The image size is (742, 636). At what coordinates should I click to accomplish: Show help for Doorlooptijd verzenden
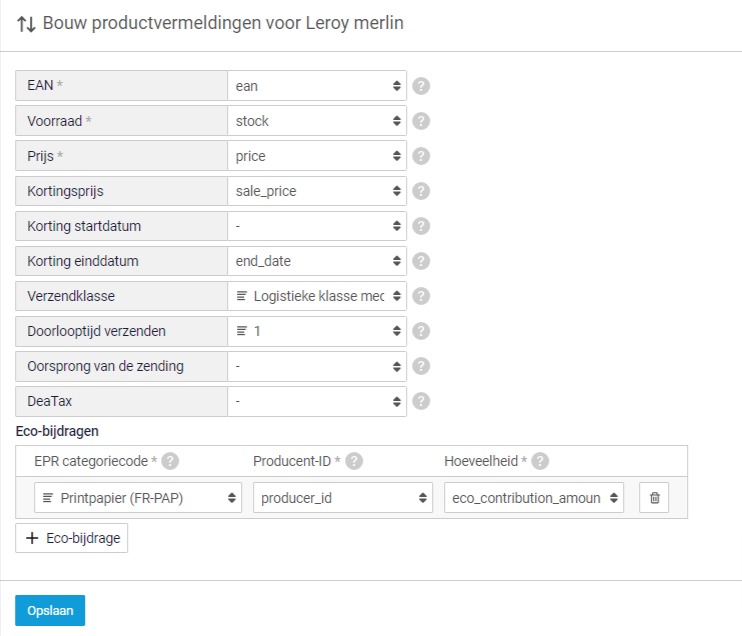pos(421,331)
